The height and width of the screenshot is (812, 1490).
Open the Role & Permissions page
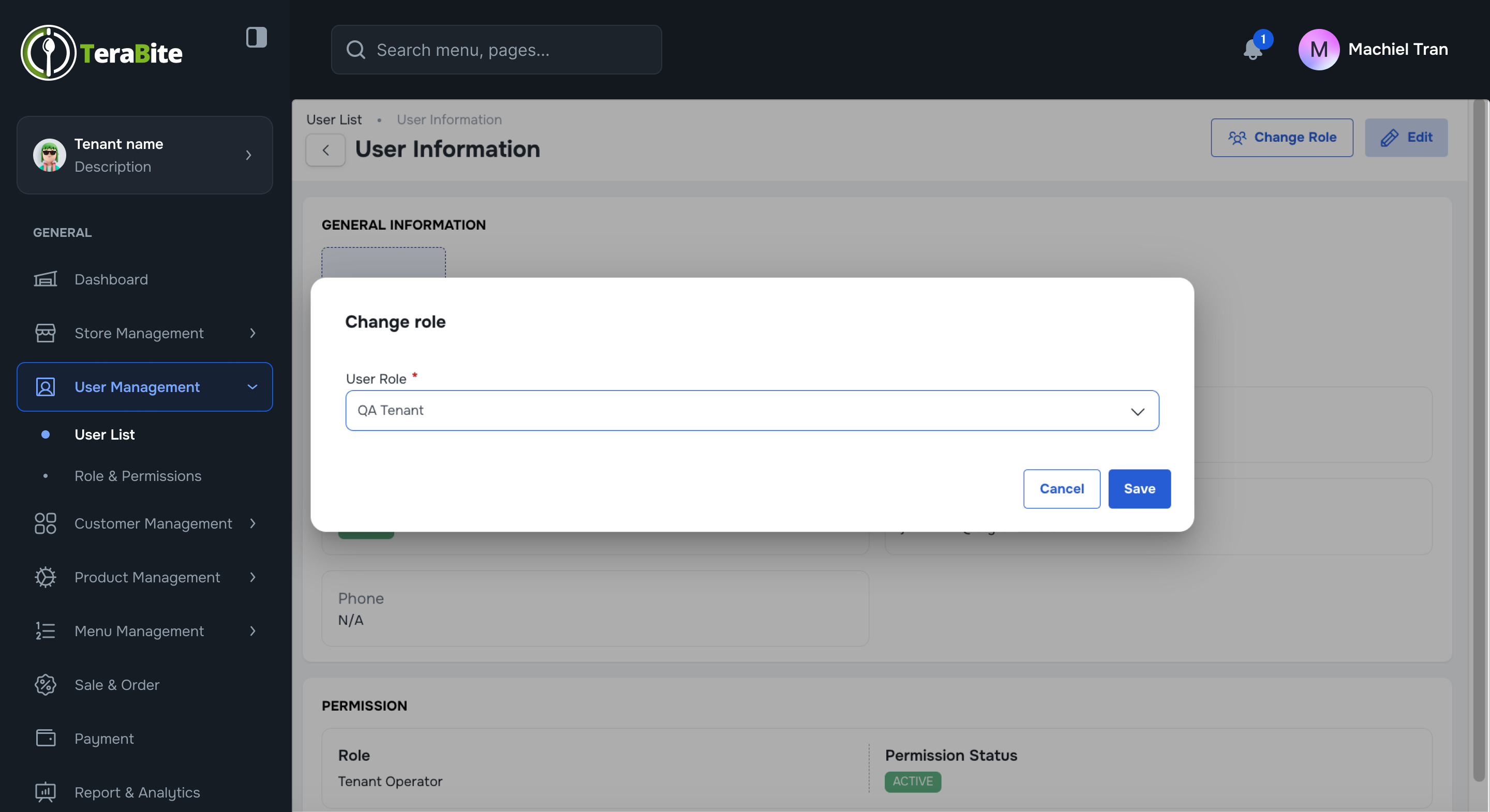pyautogui.click(x=138, y=476)
